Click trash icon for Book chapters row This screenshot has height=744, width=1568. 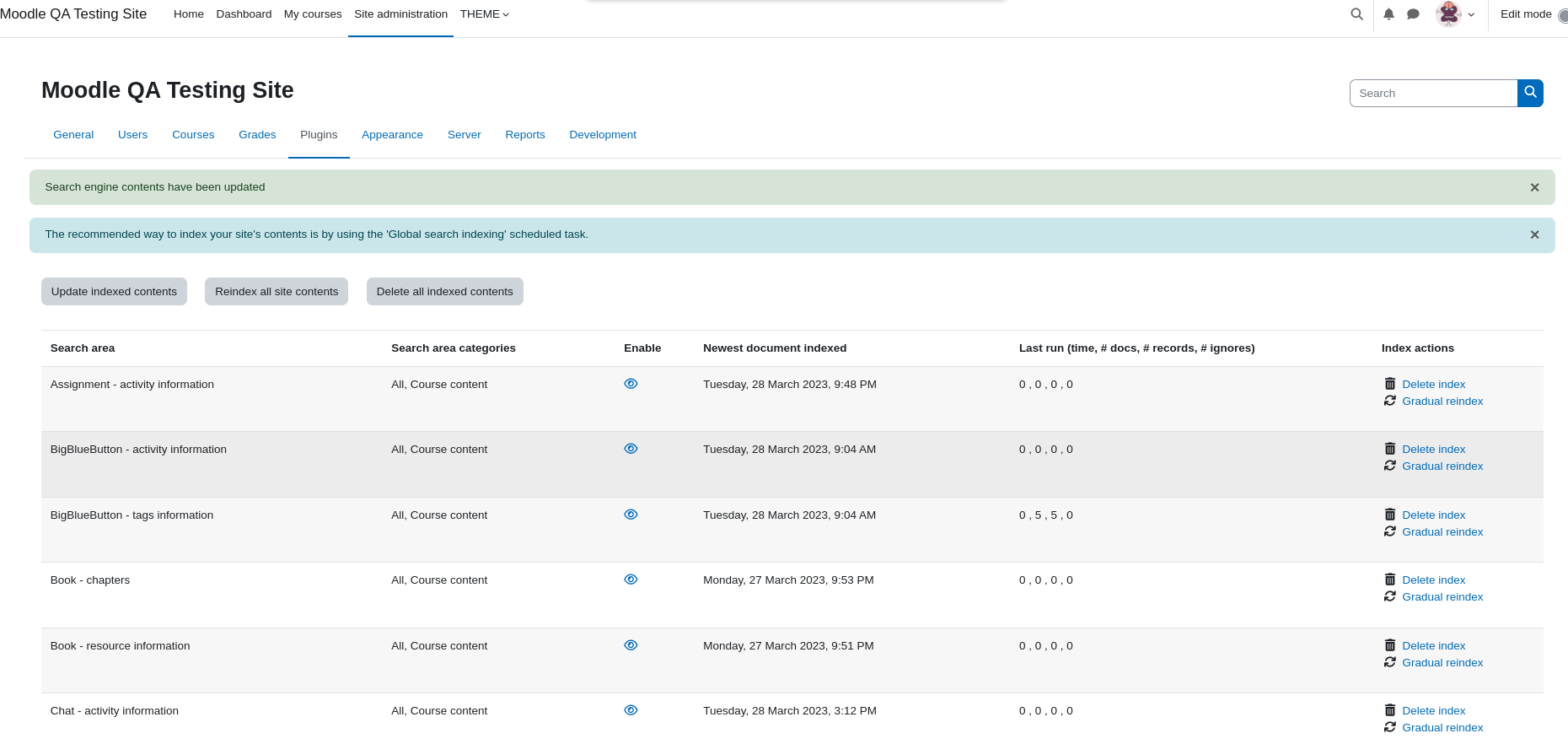click(x=1390, y=580)
